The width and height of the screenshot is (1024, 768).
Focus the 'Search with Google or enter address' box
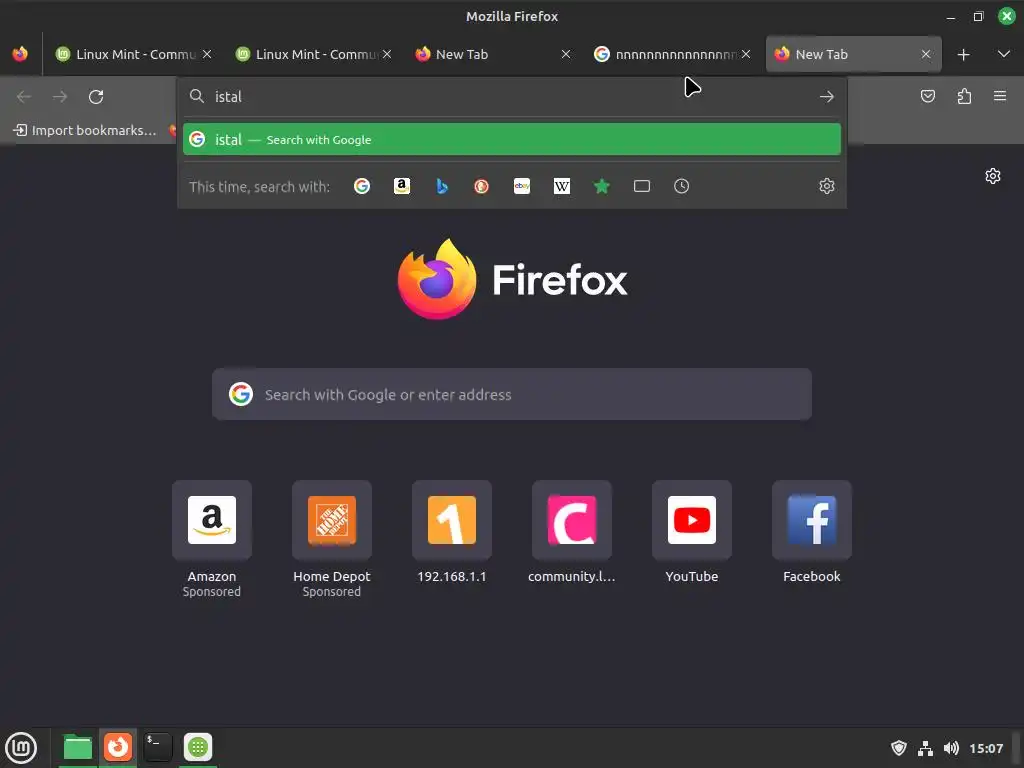click(x=512, y=394)
